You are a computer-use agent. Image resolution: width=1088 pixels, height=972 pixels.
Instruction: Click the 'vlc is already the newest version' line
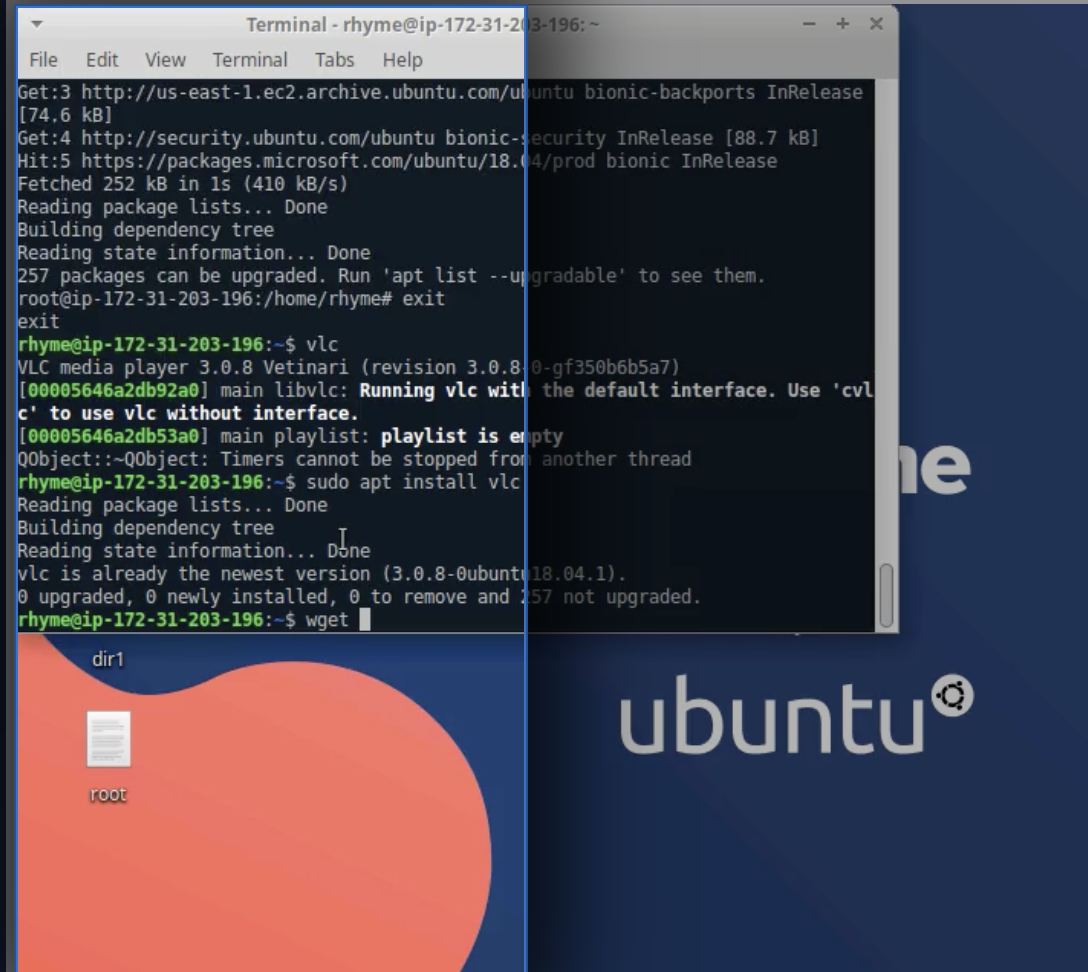322,574
